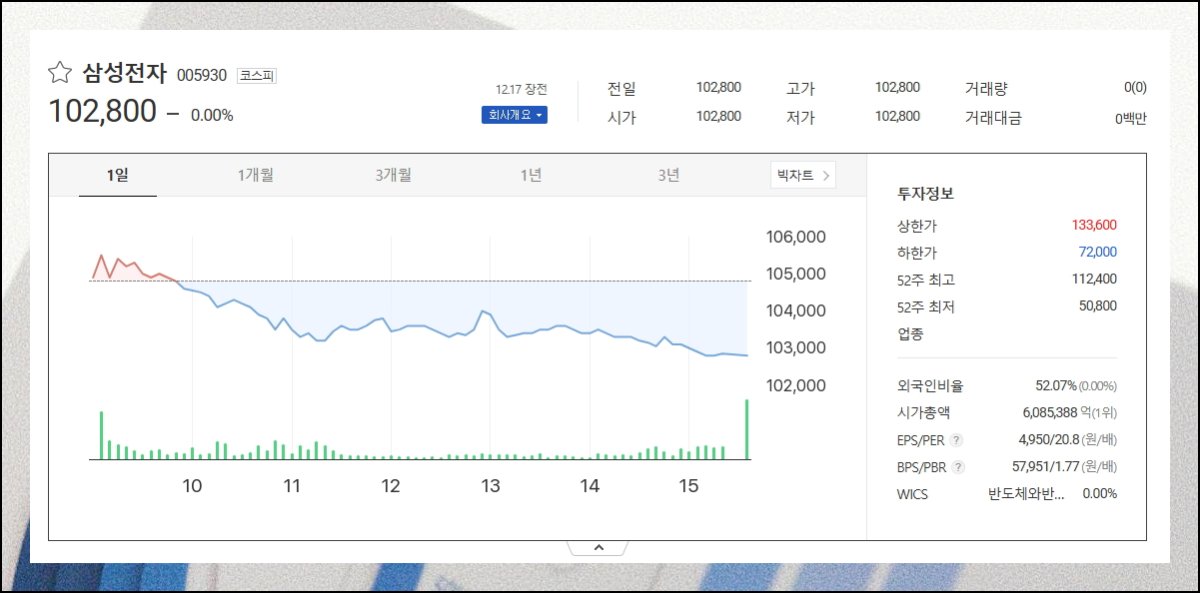Viewport: 1200px width, 593px height.
Task: Collapse chart panel with bottom chevron
Action: 598,547
